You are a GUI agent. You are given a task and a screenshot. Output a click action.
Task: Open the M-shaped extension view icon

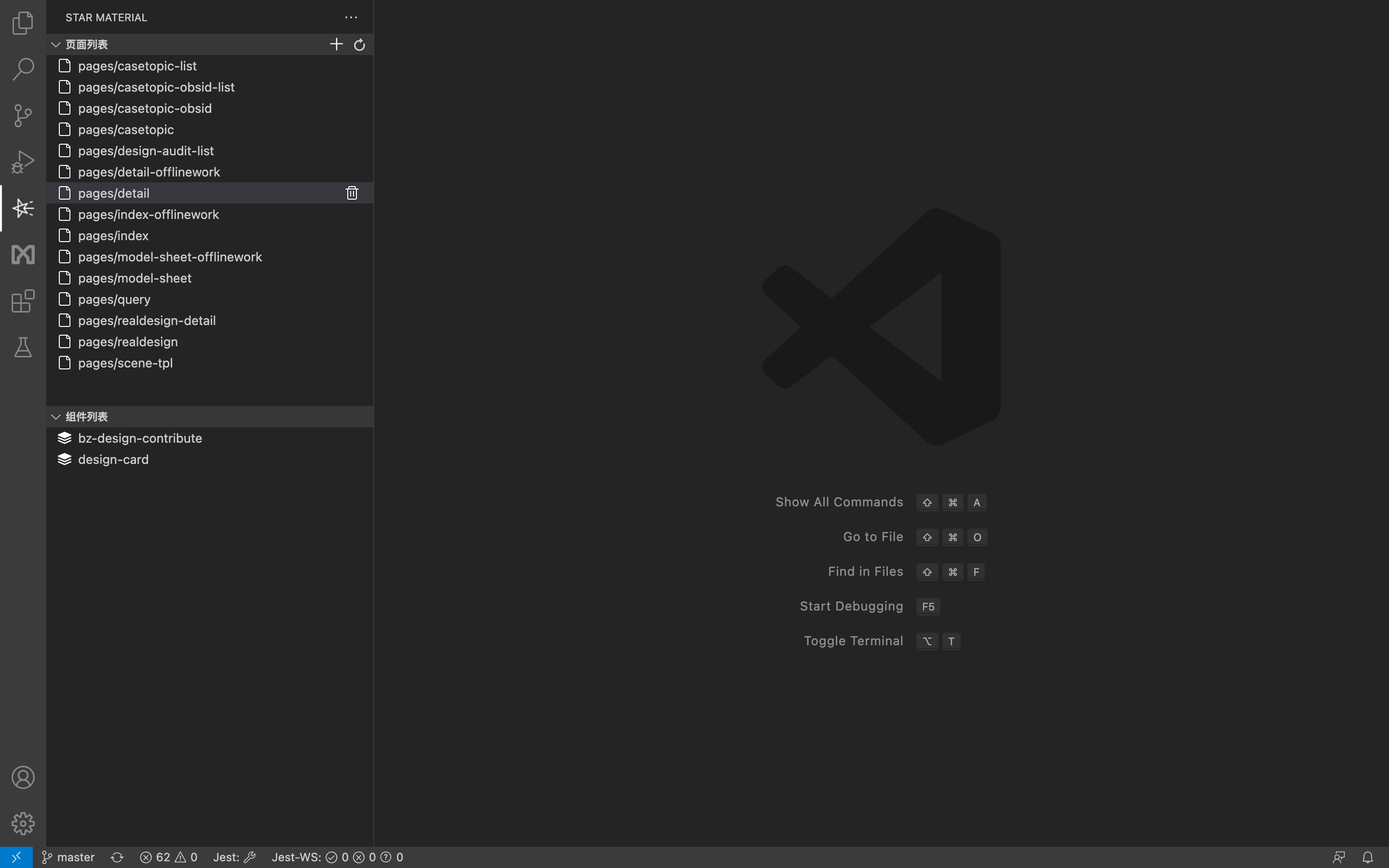click(23, 254)
